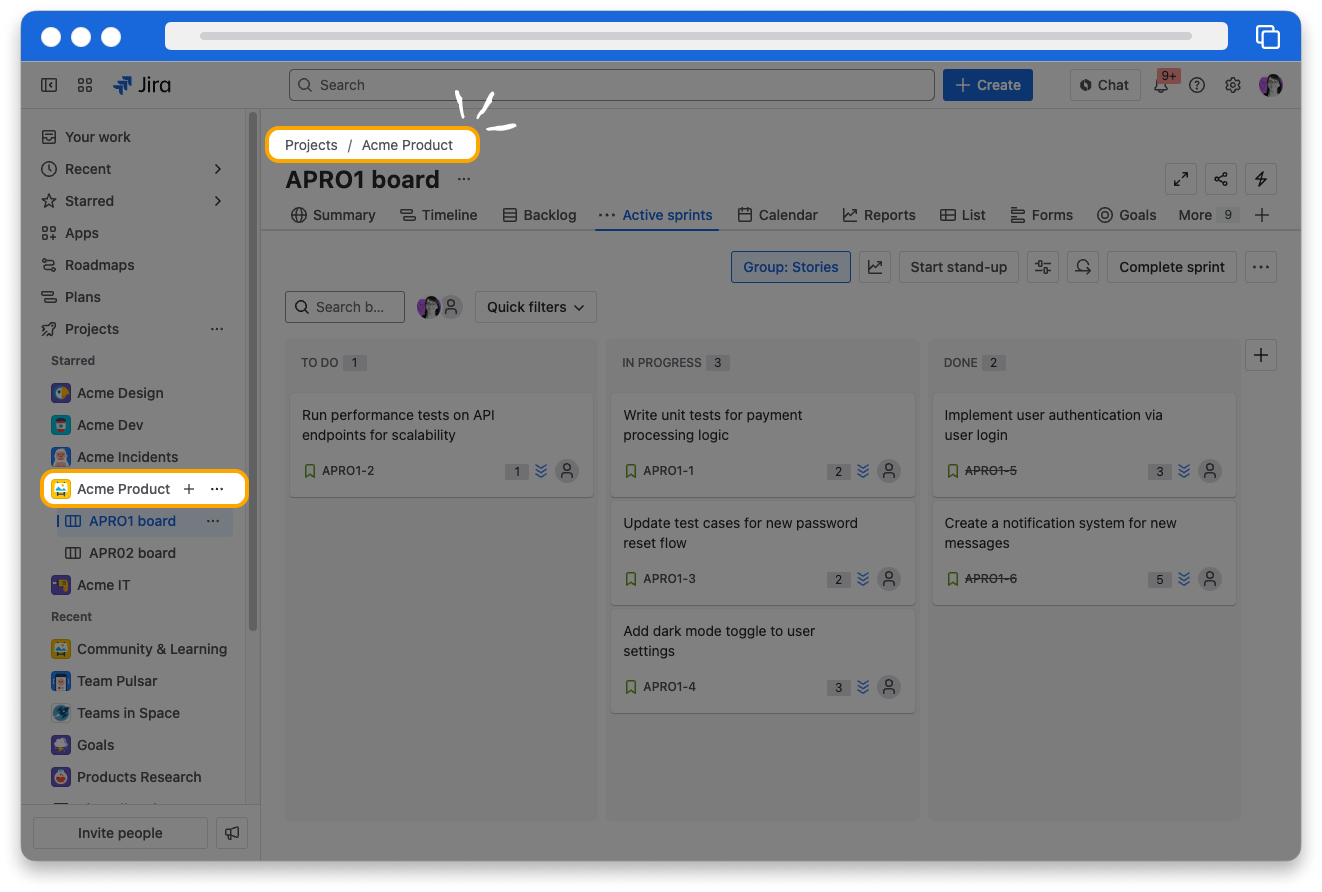Switch to the Summary tab
1322x892 pixels.
click(x=333, y=215)
